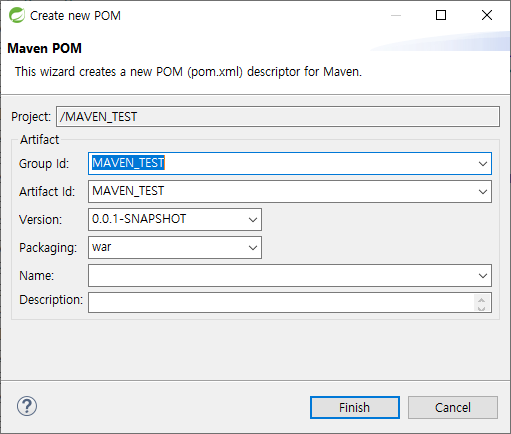Minimize the Create new POM dialog
The height and width of the screenshot is (434, 511).
pyautogui.click(x=396, y=15)
